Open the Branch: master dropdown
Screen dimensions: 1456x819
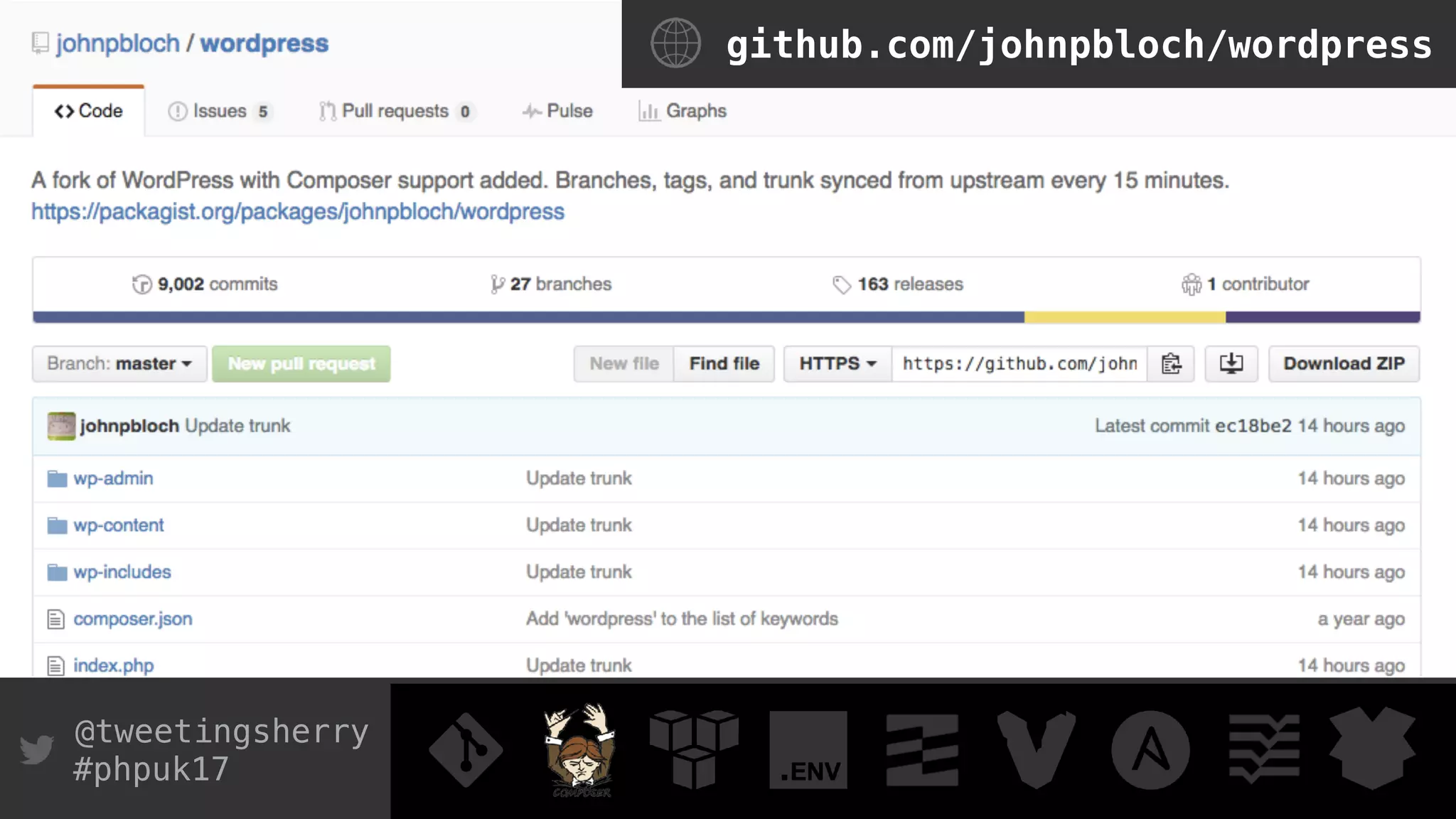(119, 364)
